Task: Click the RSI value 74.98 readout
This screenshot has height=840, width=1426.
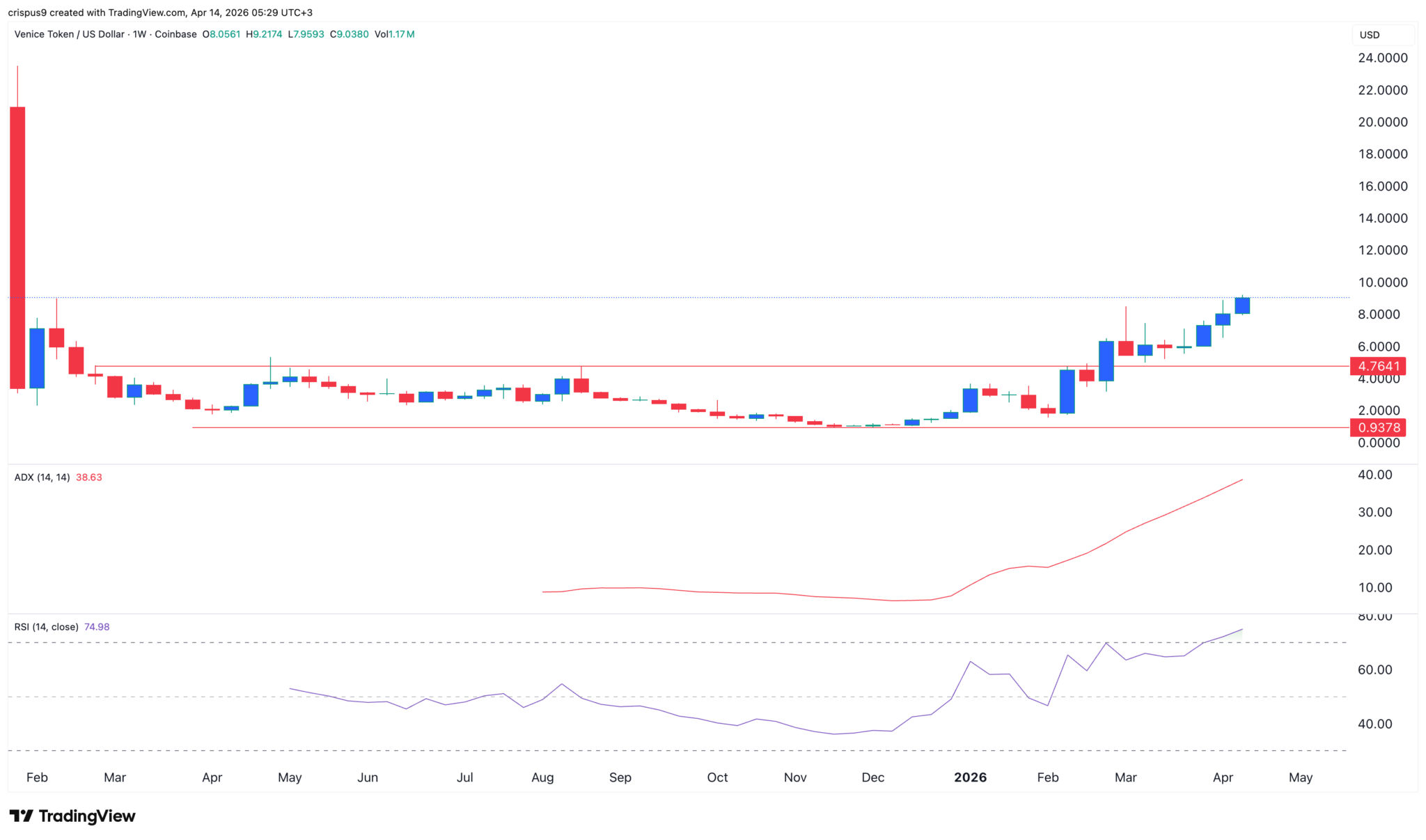Action: pos(97,627)
